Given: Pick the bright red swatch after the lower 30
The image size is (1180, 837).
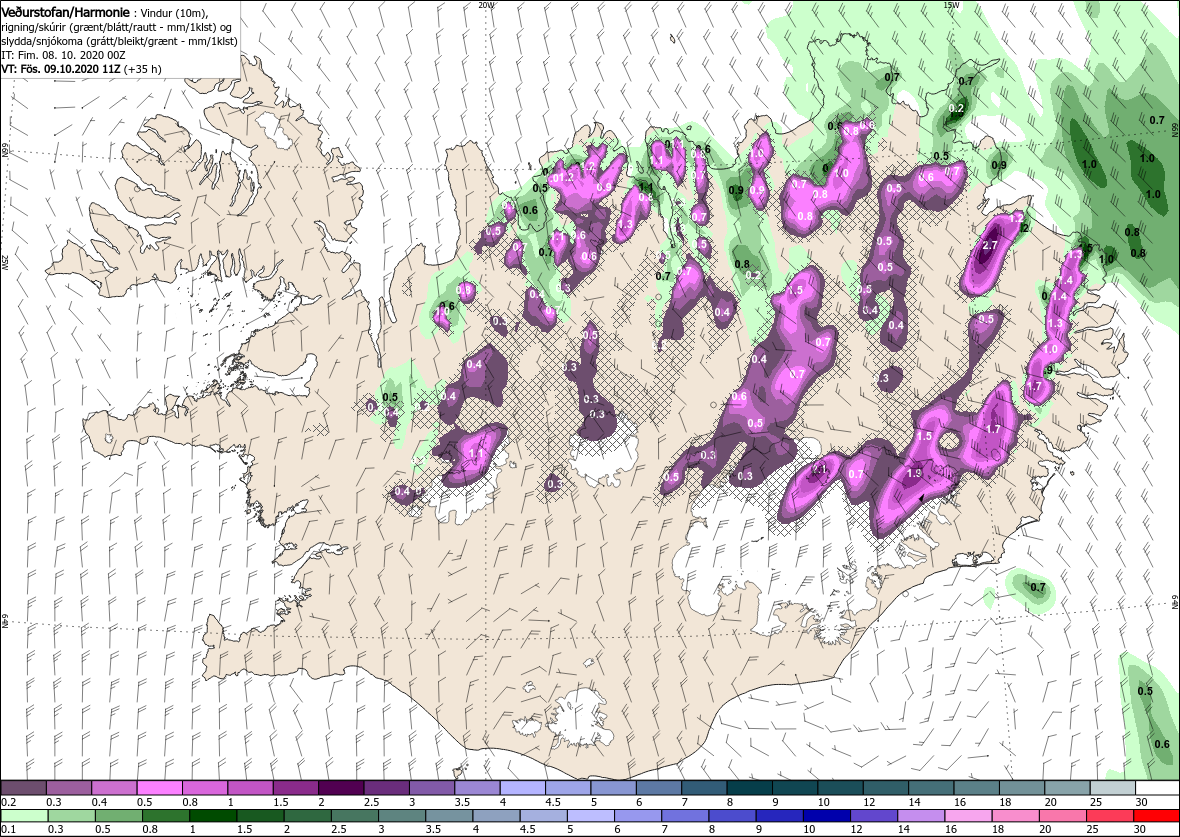Looking at the screenshot, I should 1156,817.
